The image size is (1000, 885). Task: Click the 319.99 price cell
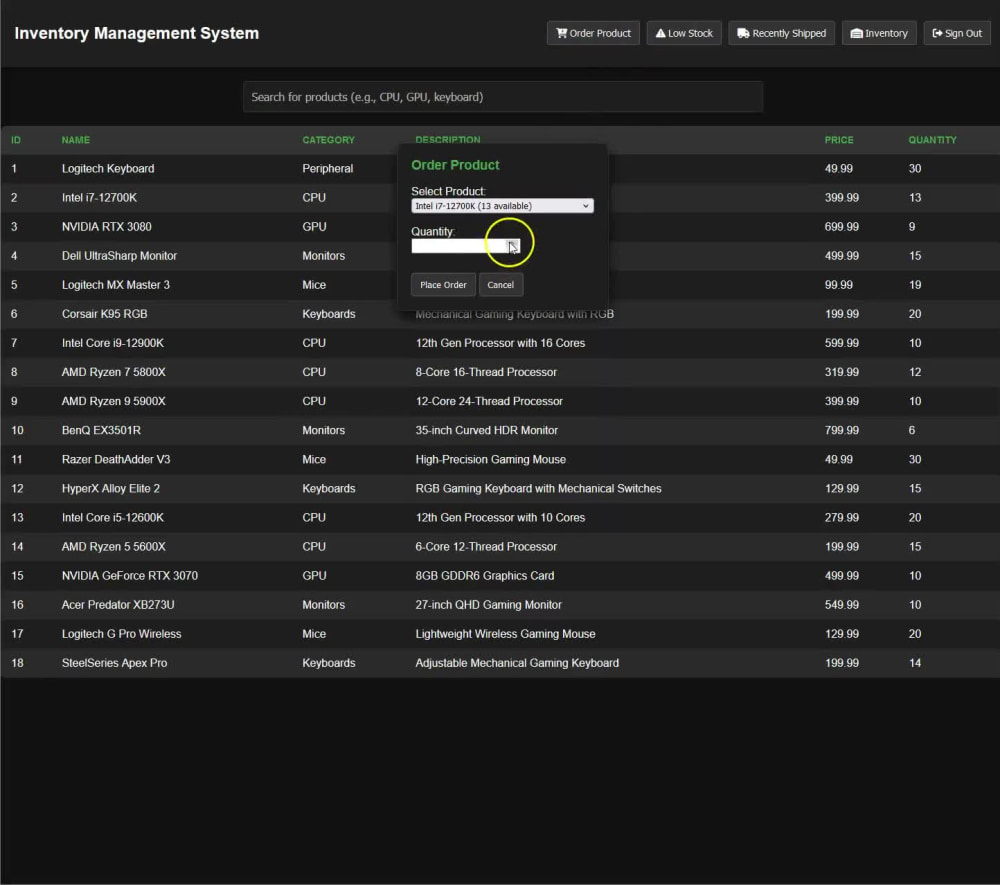(x=841, y=372)
